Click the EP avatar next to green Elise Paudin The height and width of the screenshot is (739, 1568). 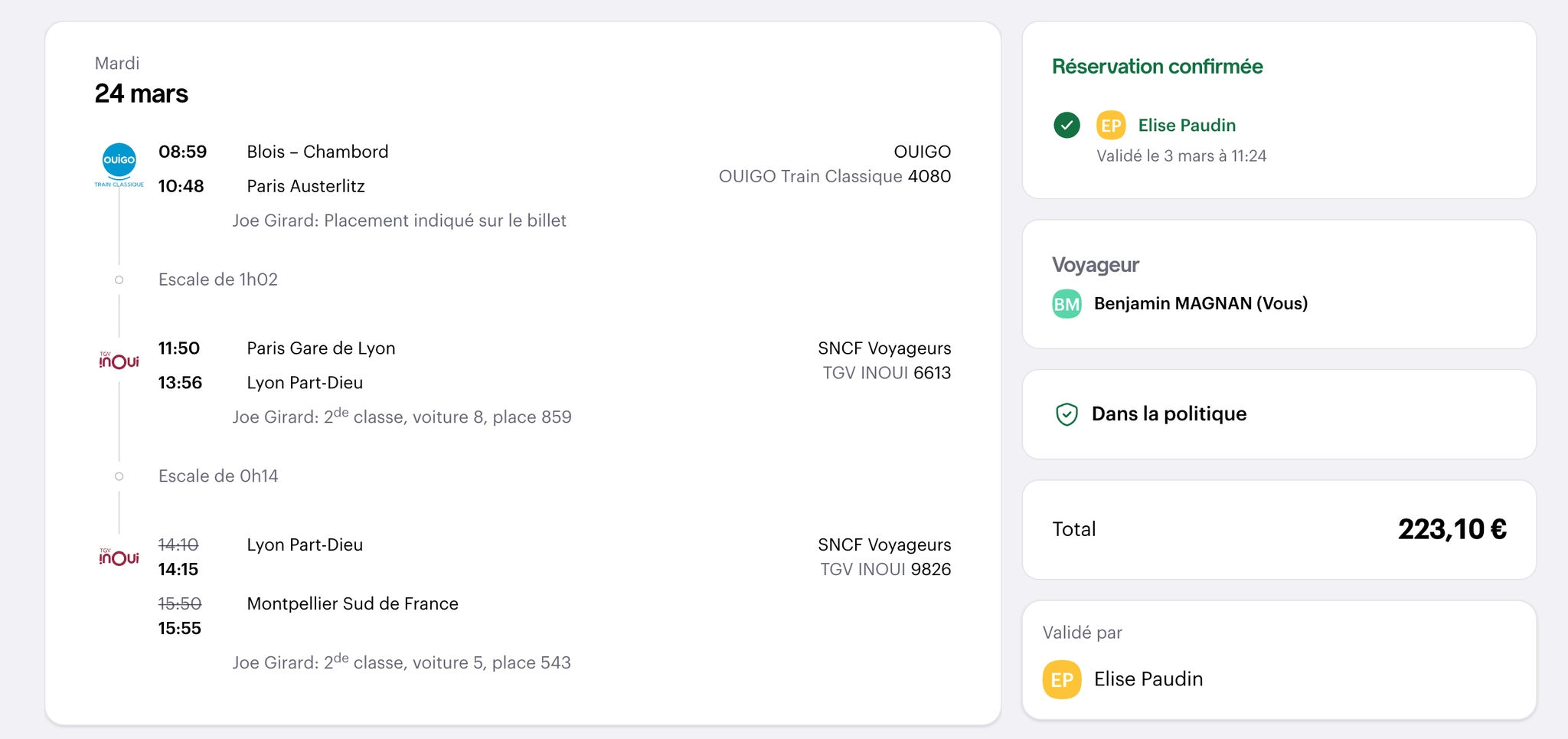click(x=1111, y=125)
